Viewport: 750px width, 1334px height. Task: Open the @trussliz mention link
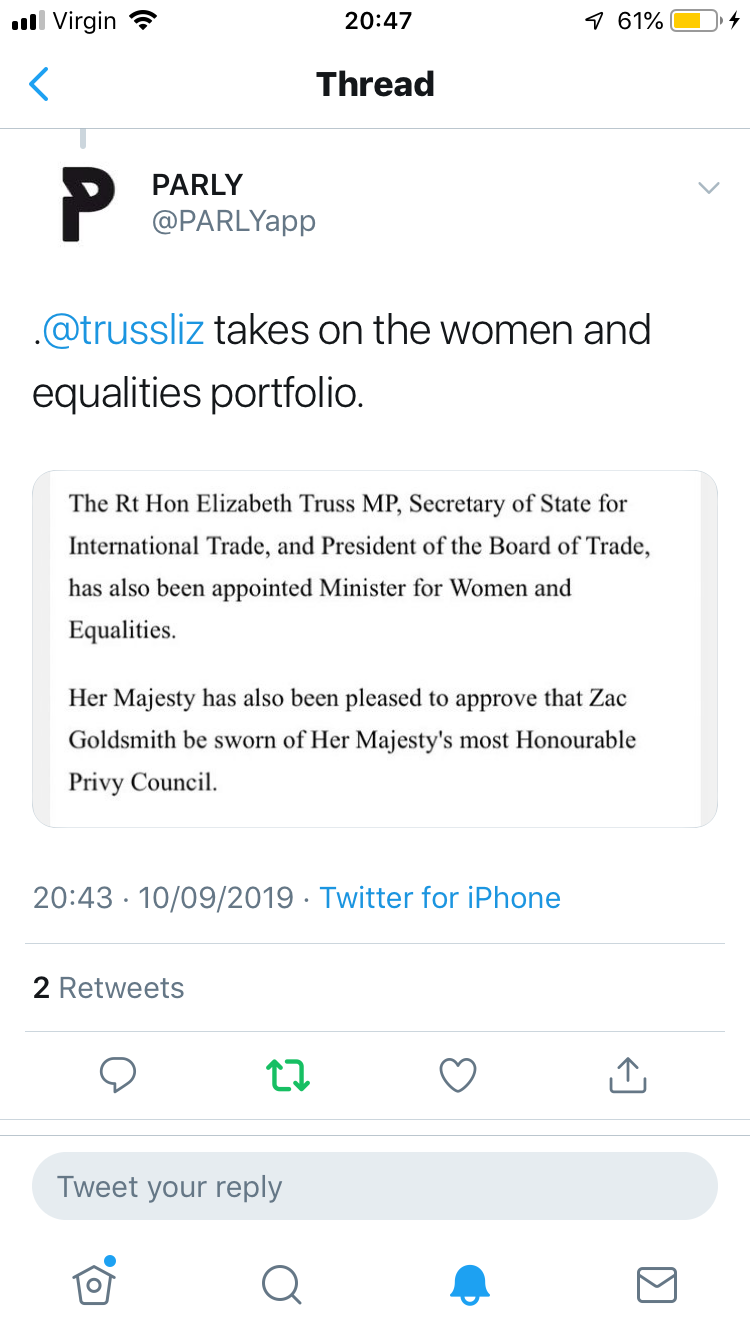point(123,330)
